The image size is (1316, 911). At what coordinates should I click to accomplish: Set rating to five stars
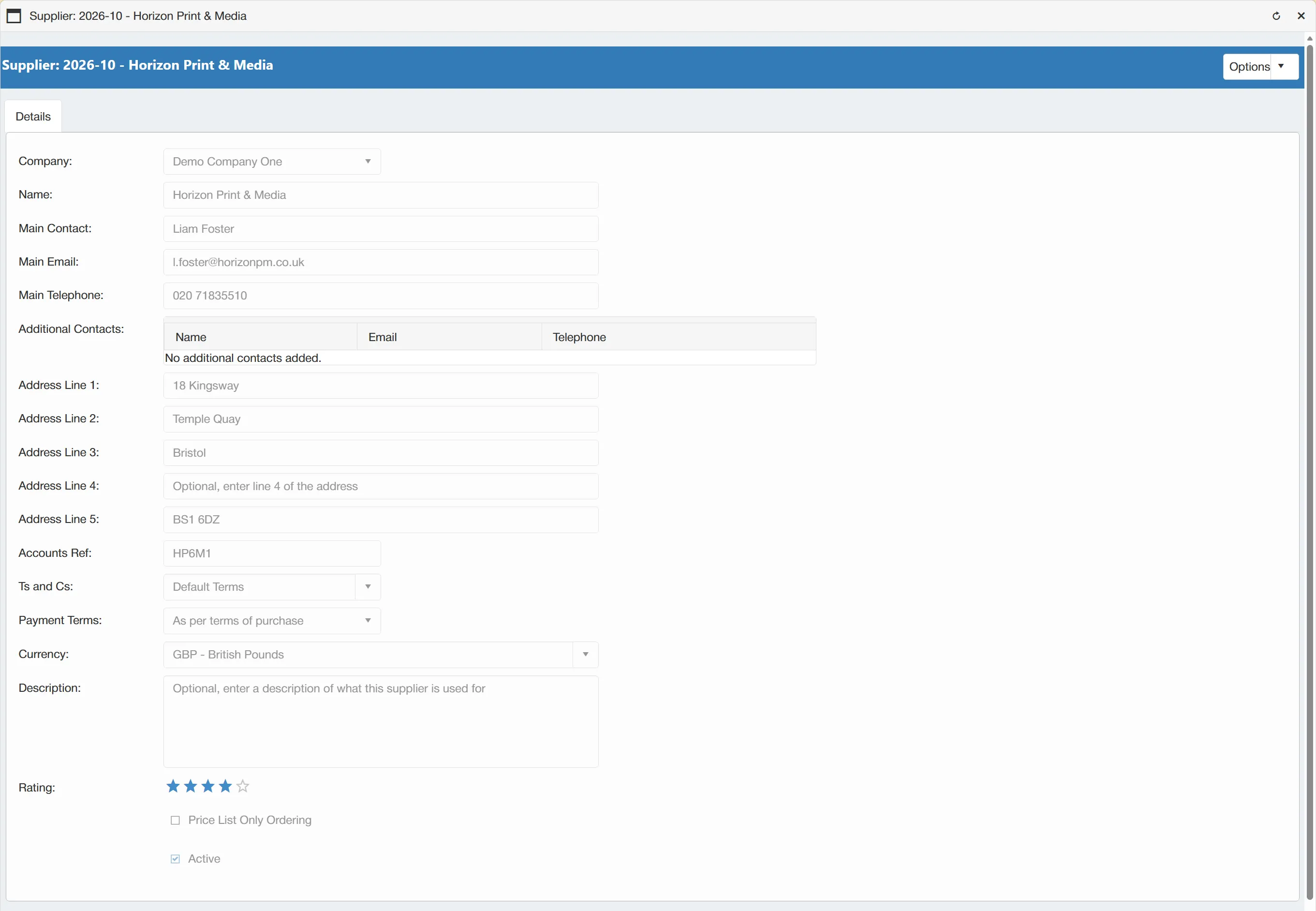point(243,786)
